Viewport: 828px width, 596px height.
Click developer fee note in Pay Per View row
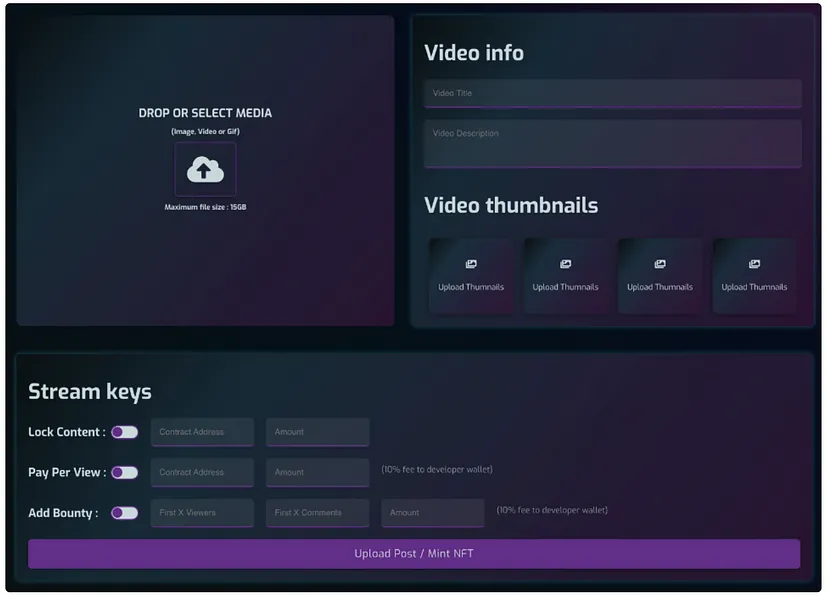pyautogui.click(x=437, y=469)
